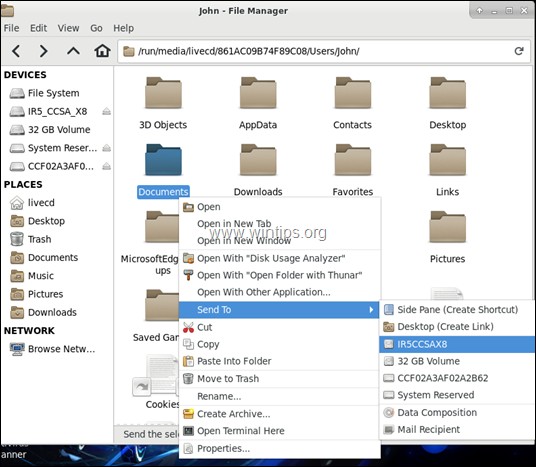Select the highlighted Documents folder icon

(163, 160)
